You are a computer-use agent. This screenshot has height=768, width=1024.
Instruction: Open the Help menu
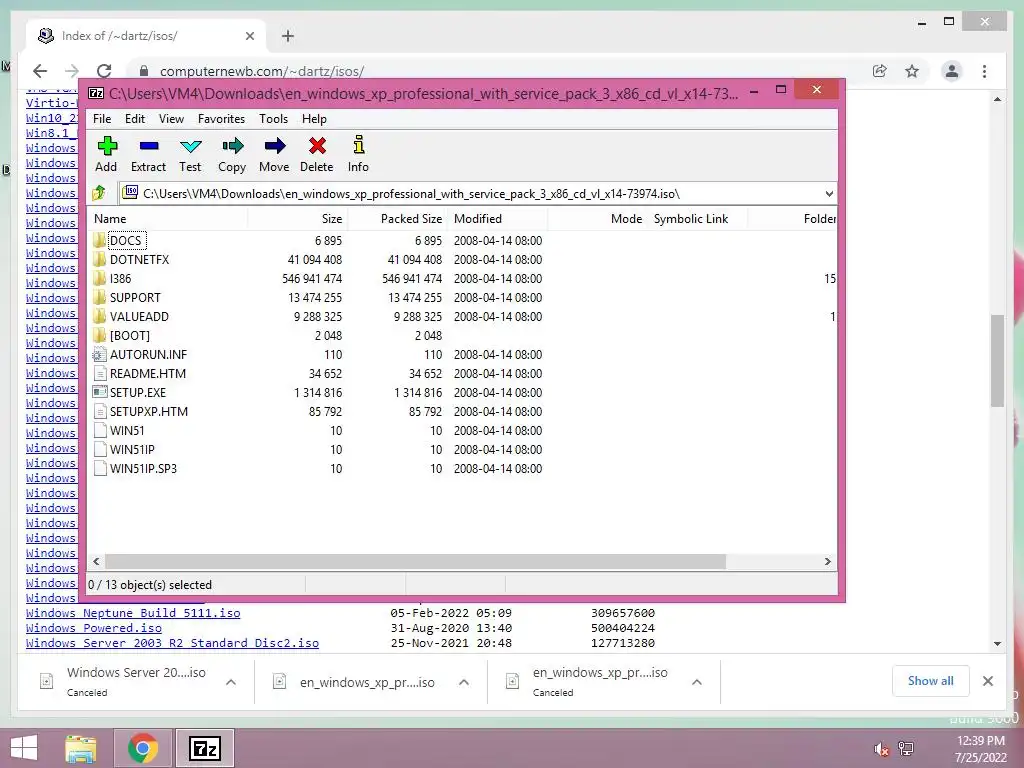[314, 119]
